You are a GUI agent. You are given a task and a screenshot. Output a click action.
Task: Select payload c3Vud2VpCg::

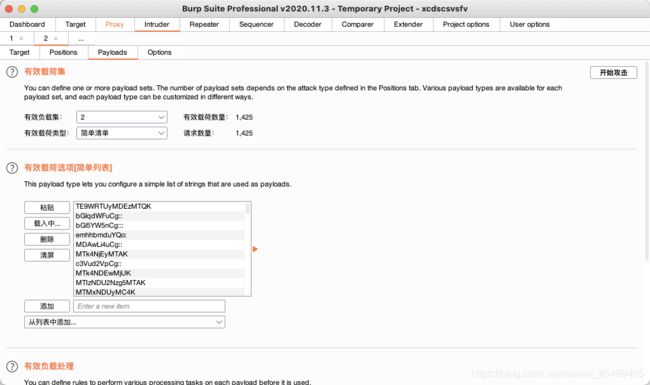160,264
